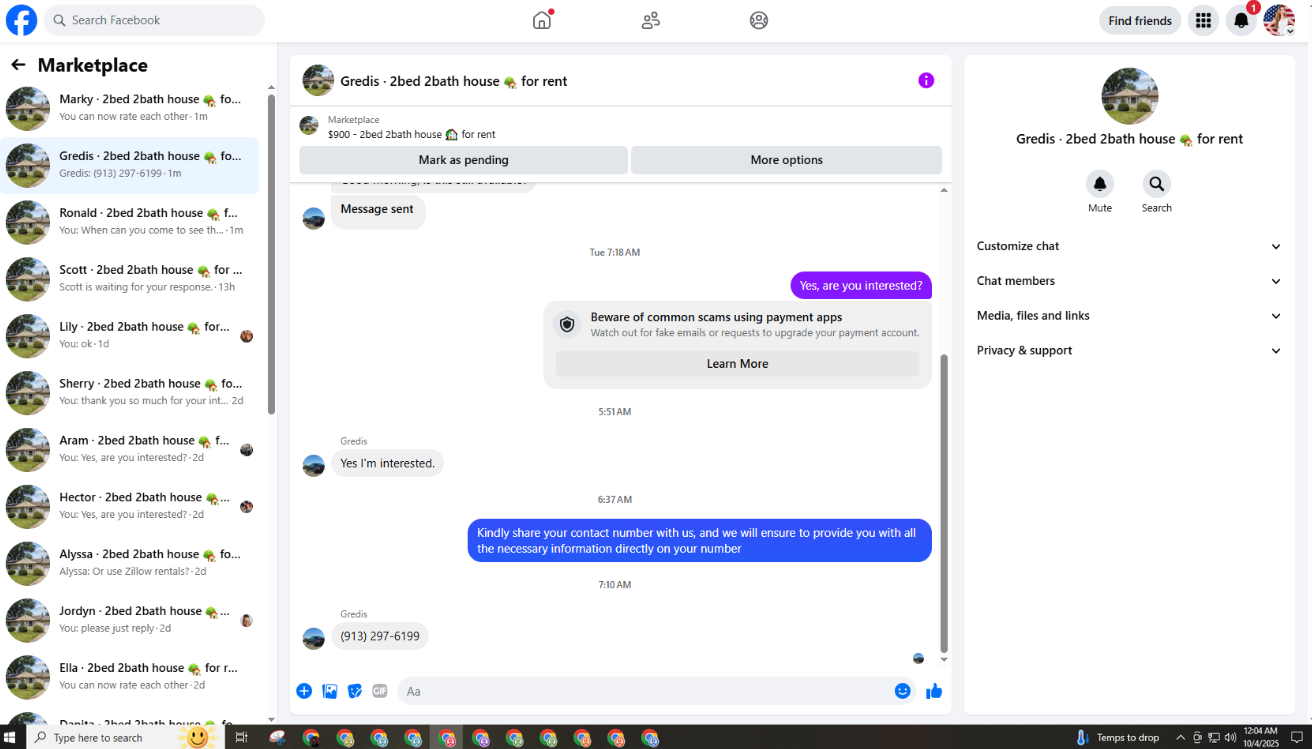
Task: Expand Media, files and links section
Action: (x=1129, y=316)
